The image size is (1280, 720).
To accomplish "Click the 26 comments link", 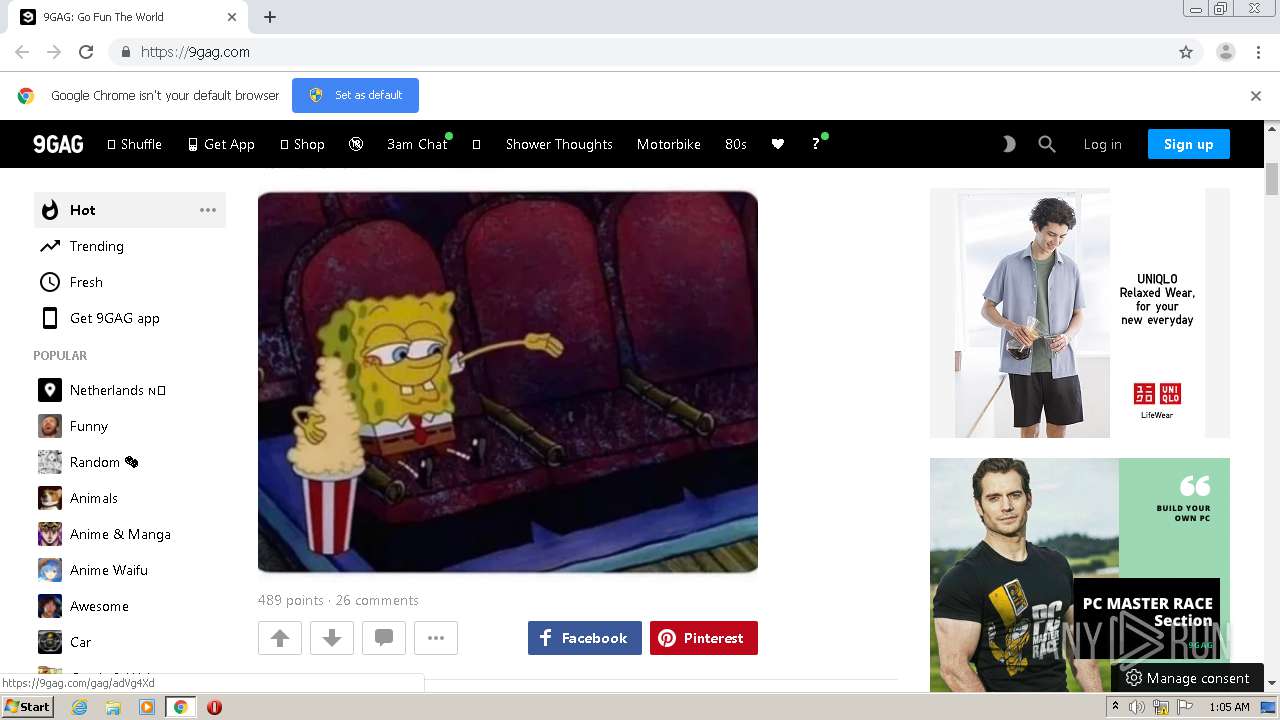I will coord(377,600).
